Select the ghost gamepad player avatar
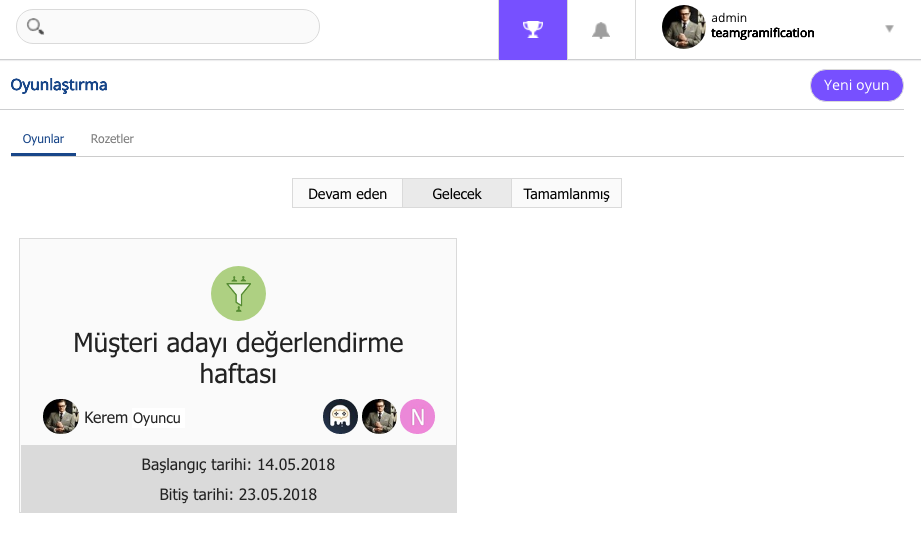The height and width of the screenshot is (551, 921). (340, 416)
